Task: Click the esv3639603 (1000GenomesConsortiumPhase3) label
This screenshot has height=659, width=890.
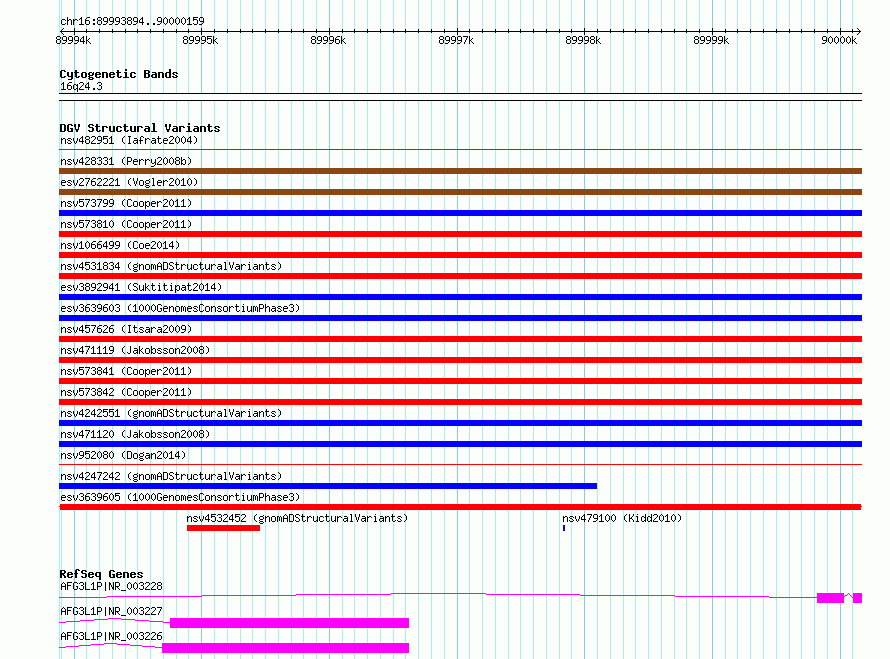Action: pos(180,308)
